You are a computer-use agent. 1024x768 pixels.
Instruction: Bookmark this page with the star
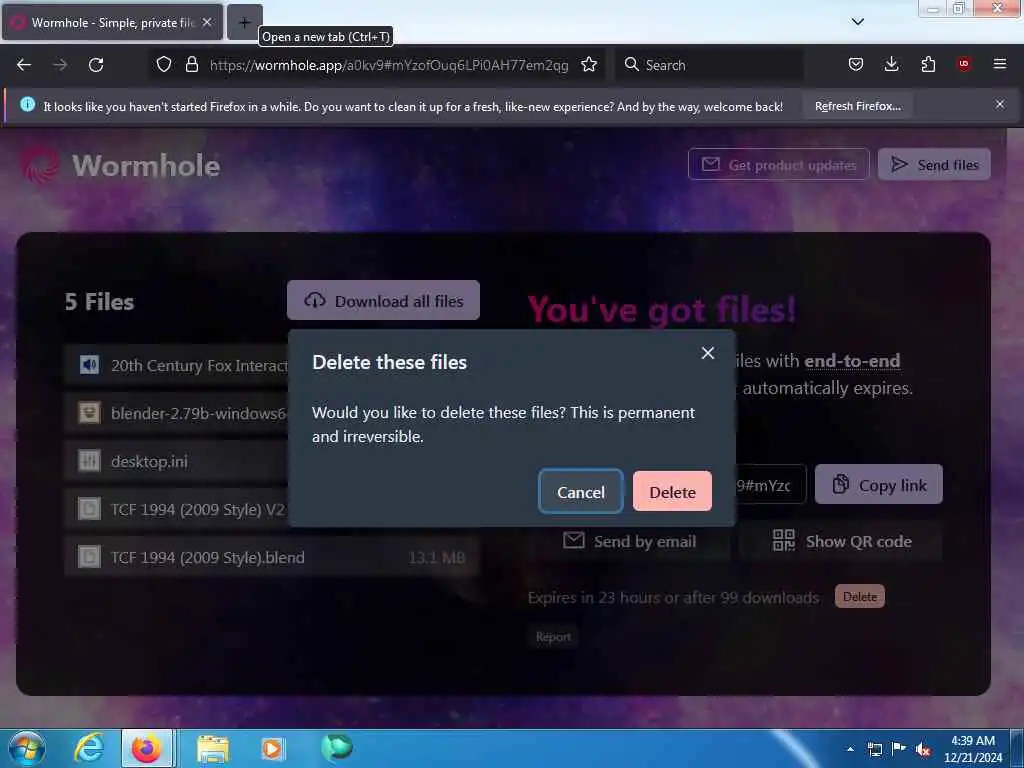point(589,64)
